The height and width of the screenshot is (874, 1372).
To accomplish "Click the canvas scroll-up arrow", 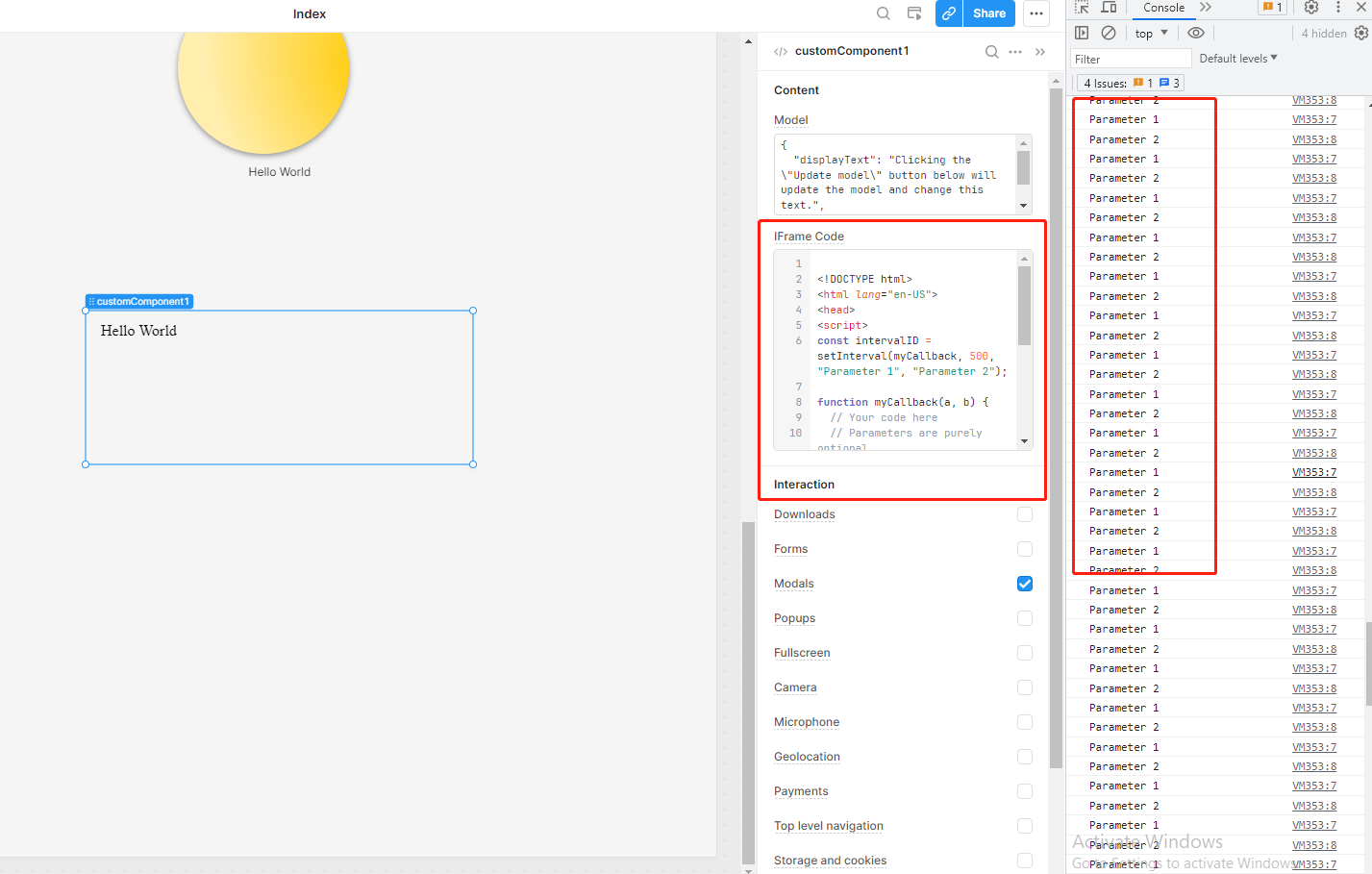I will [x=748, y=41].
